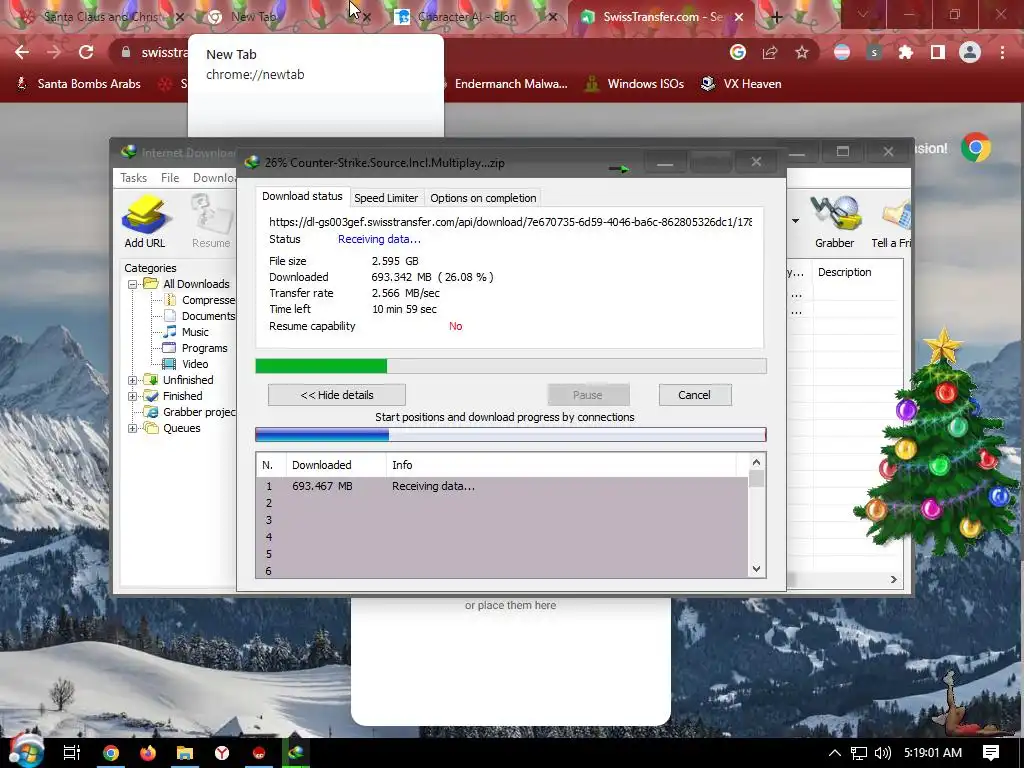The image size is (1024, 768).
Task: Click the network icon in the system tray
Action: (859, 753)
